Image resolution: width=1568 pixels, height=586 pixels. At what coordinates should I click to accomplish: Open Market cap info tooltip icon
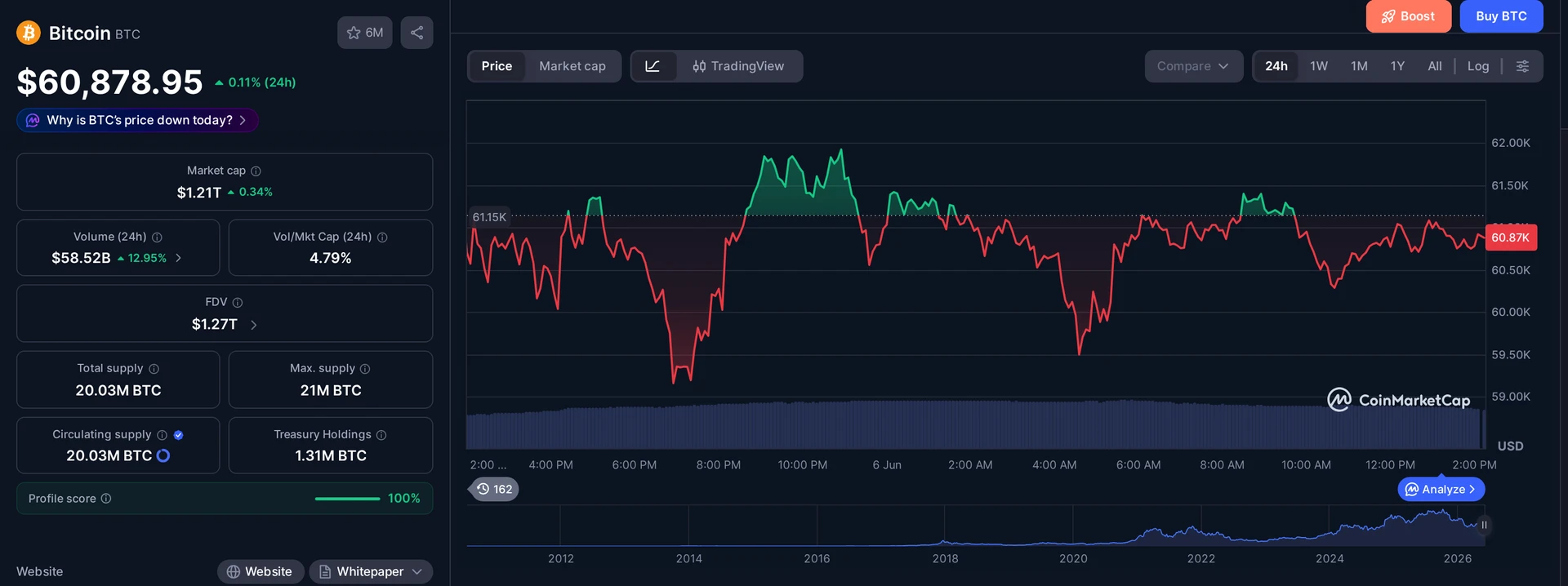pos(256,171)
